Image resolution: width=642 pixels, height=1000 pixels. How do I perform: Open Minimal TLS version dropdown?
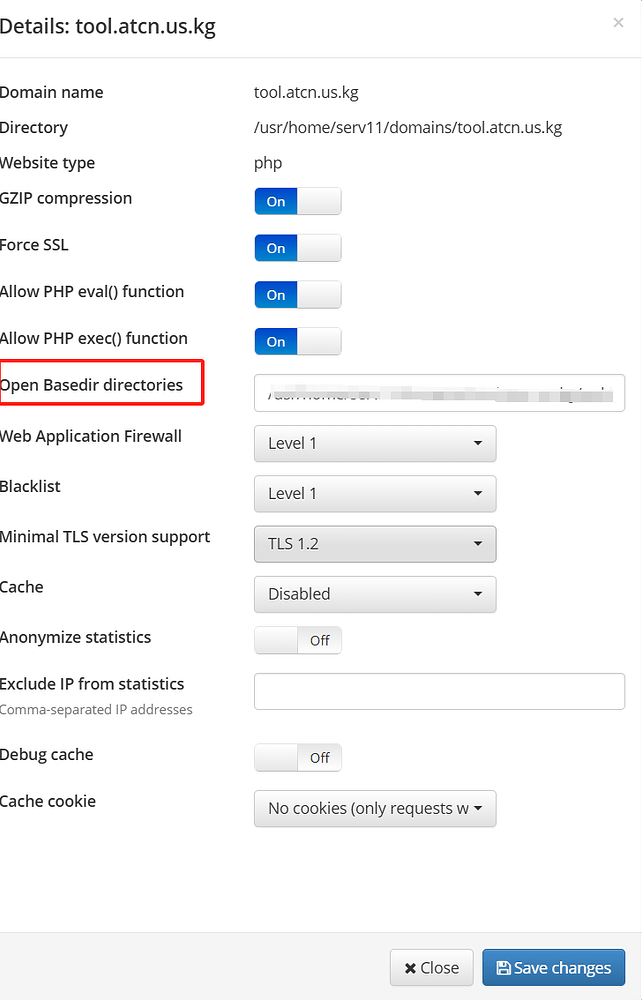[x=375, y=544]
